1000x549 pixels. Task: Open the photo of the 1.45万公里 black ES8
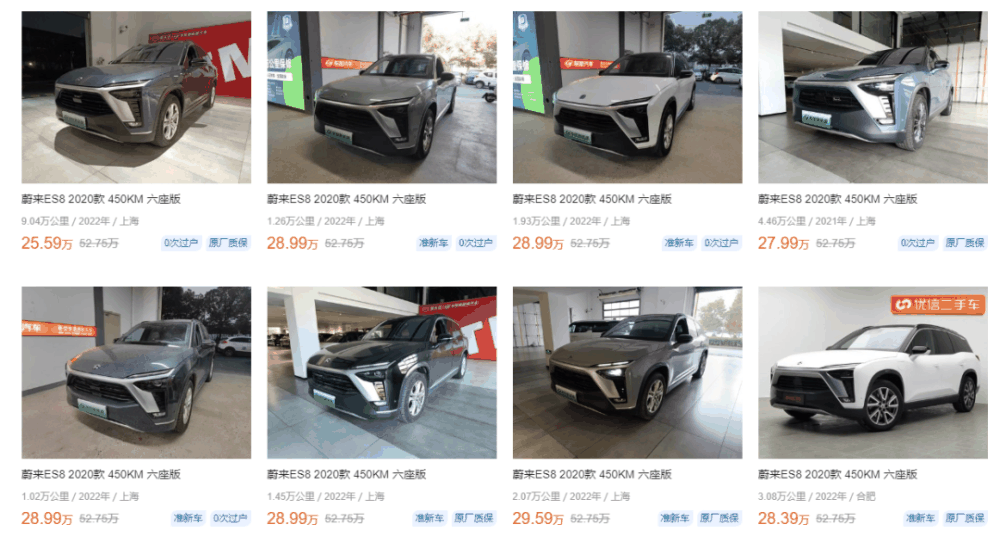click(381, 372)
